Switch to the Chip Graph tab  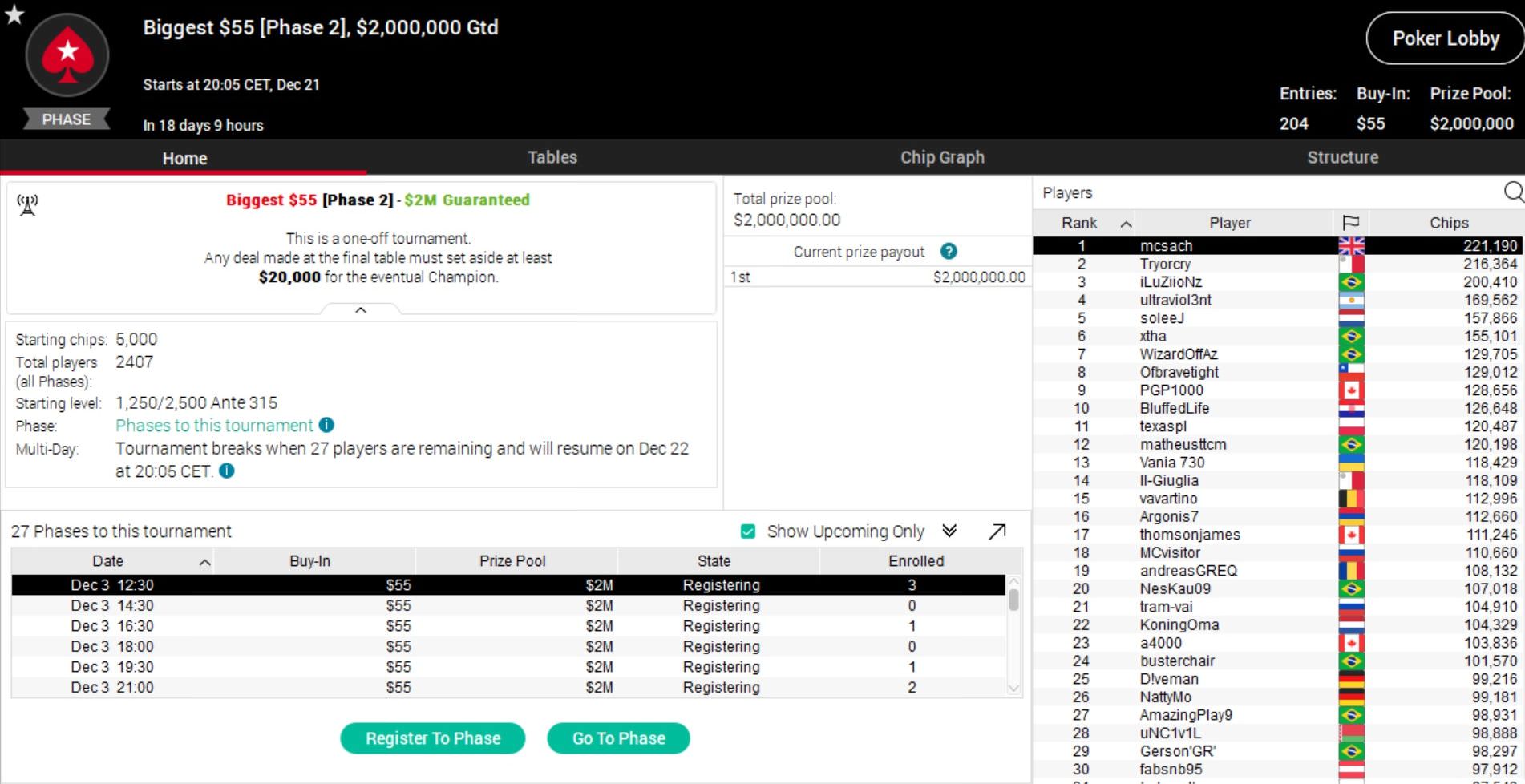942,157
